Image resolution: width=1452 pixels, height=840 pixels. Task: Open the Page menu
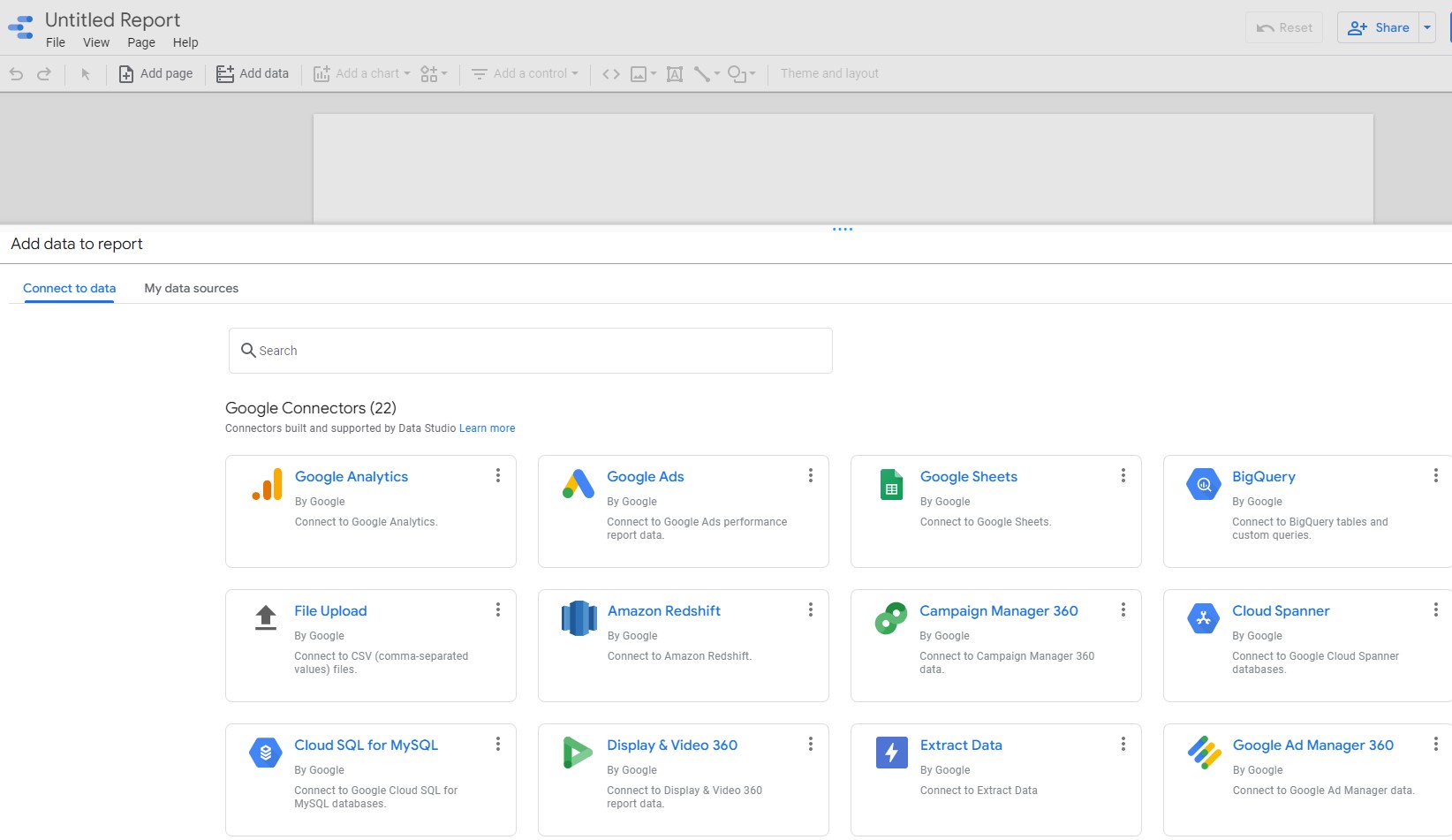[x=141, y=42]
